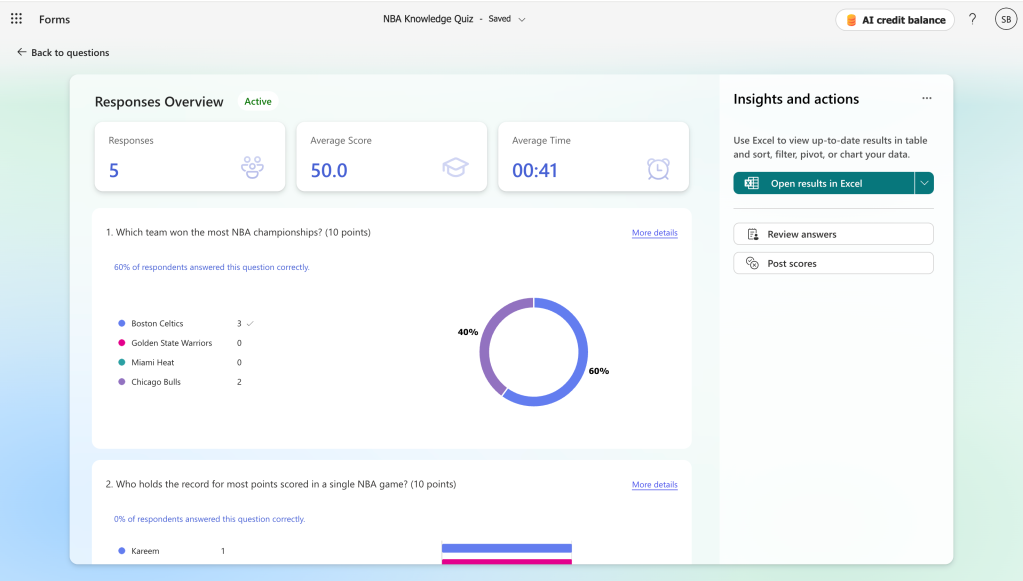
Task: Expand the Open results in Excel chevron
Action: coord(922,183)
